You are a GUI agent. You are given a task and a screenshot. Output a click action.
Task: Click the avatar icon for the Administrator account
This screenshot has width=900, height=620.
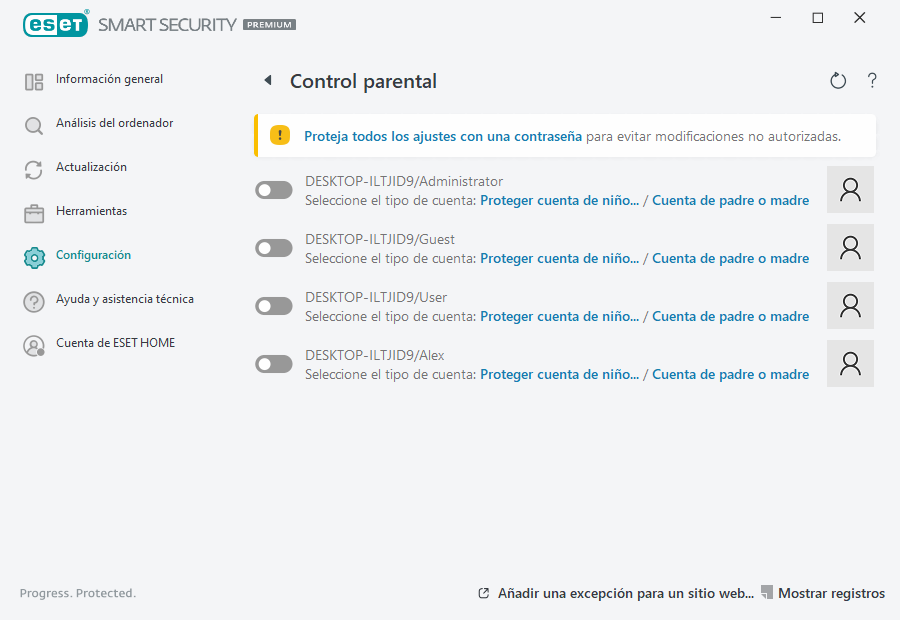(x=850, y=189)
